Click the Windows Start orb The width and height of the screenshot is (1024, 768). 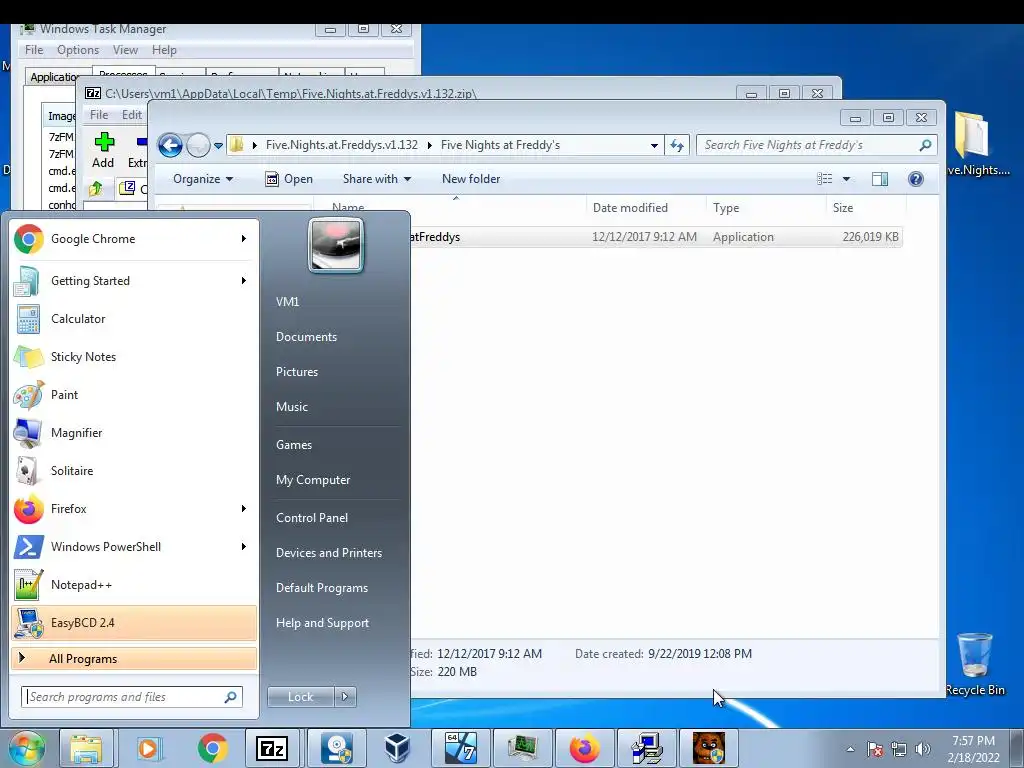click(x=26, y=748)
